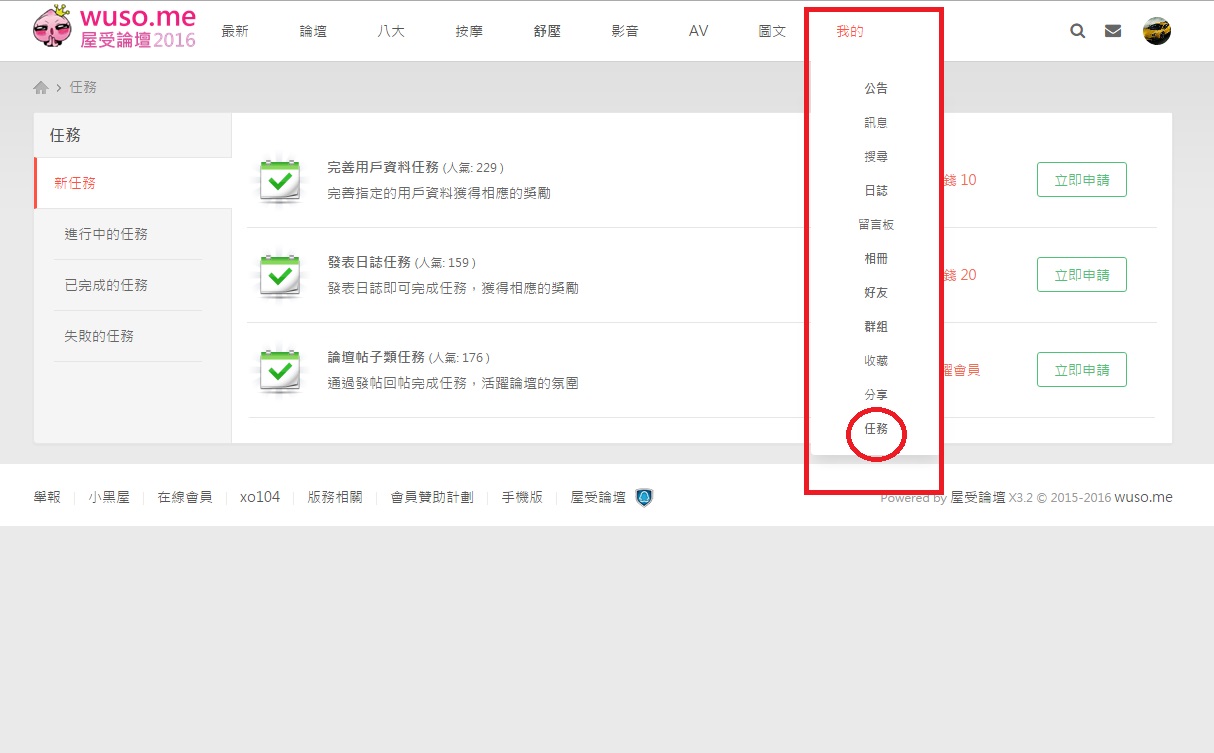Image resolution: width=1214 pixels, height=753 pixels.
Task: Apply for 完善用戶資料任務 with 立即申請
Action: click(x=1081, y=180)
